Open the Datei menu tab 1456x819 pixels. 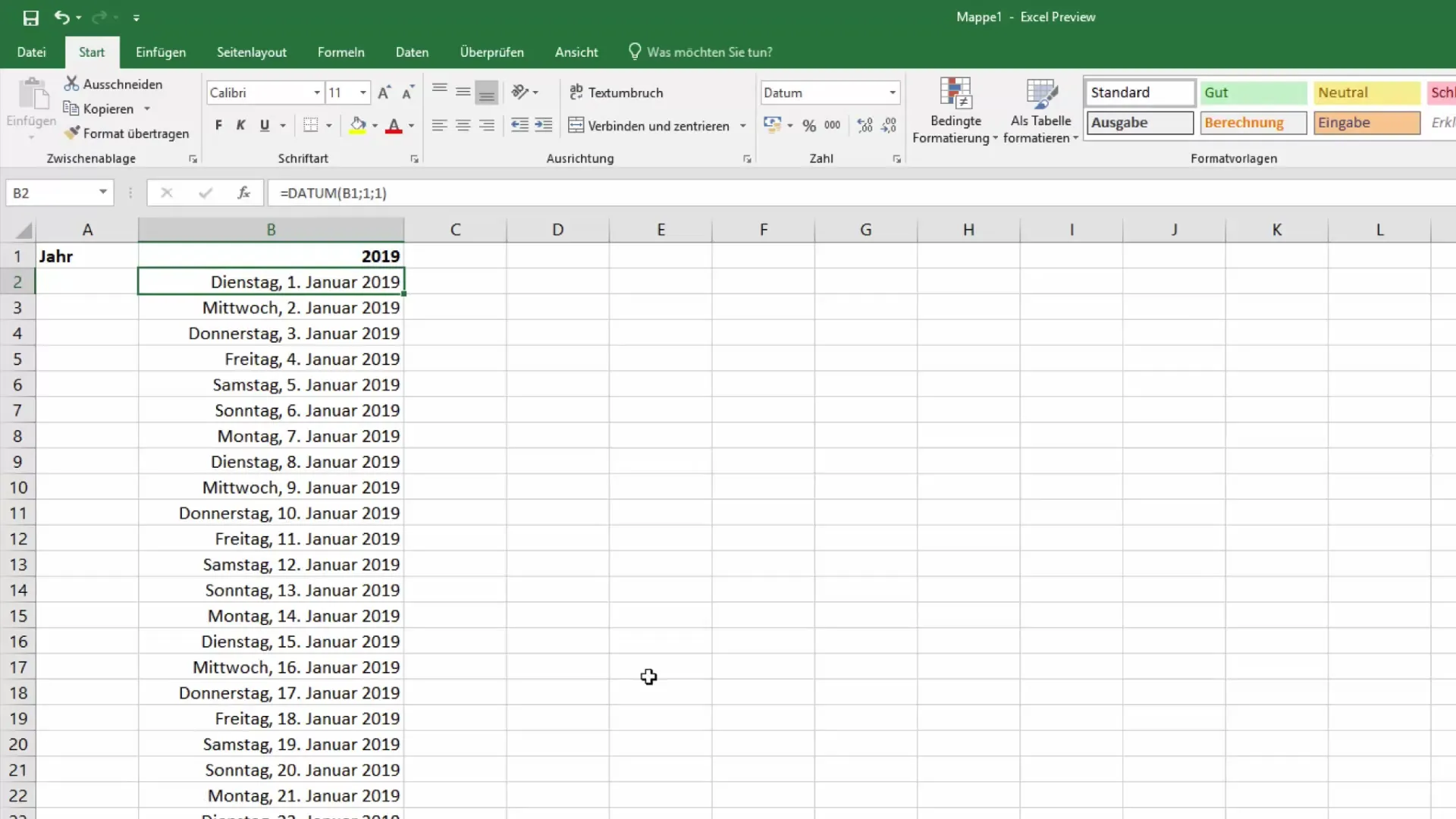[x=31, y=52]
